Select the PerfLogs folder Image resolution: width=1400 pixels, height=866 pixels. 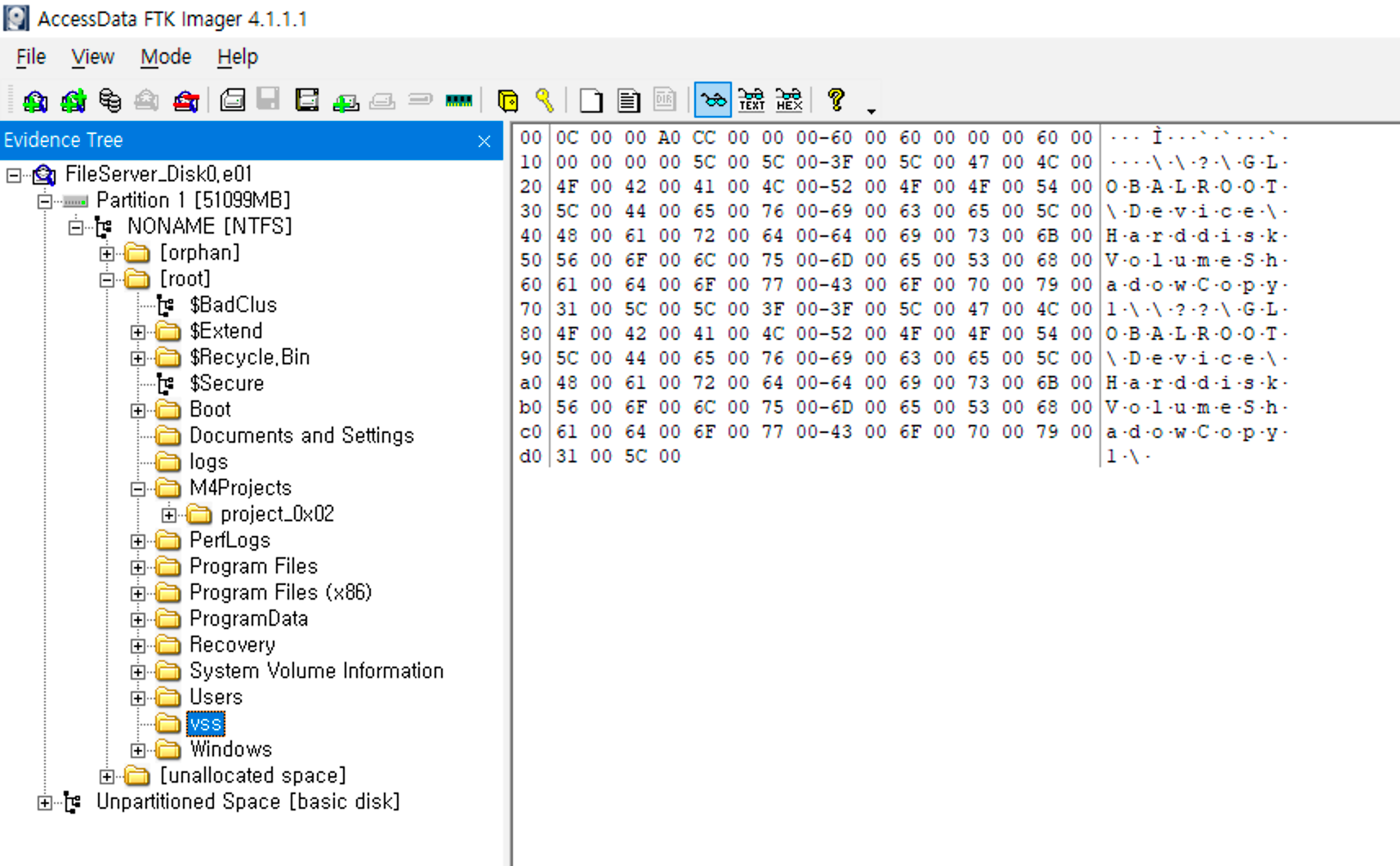point(230,540)
